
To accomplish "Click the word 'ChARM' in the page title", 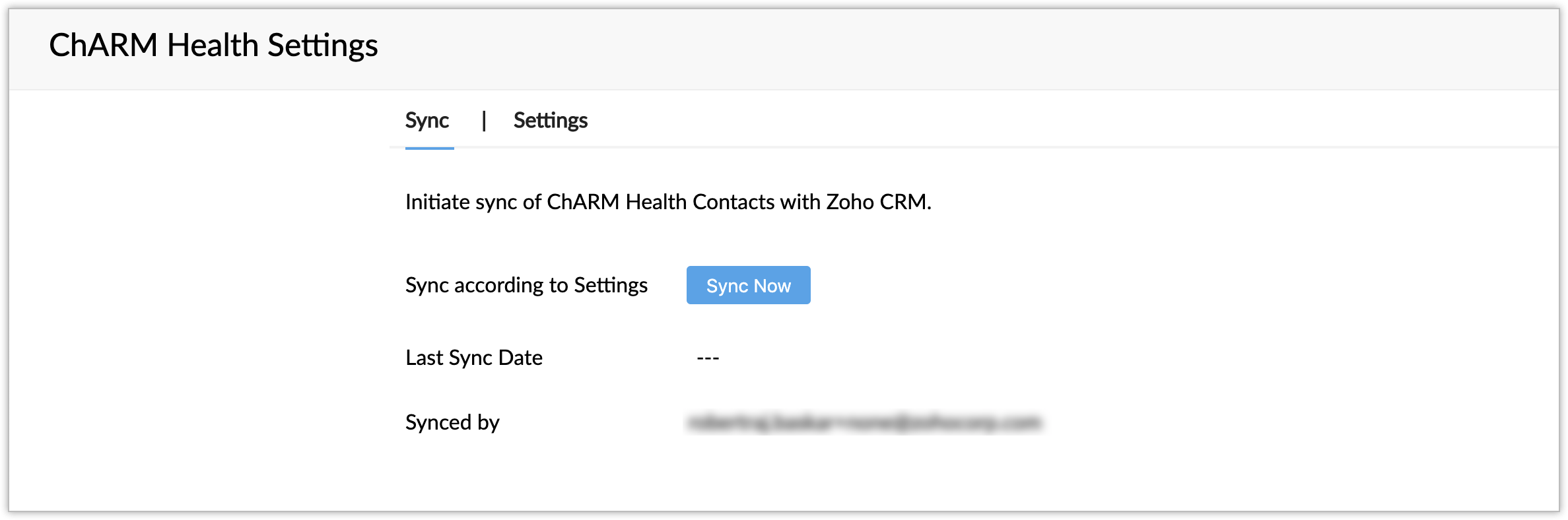I will point(104,46).
